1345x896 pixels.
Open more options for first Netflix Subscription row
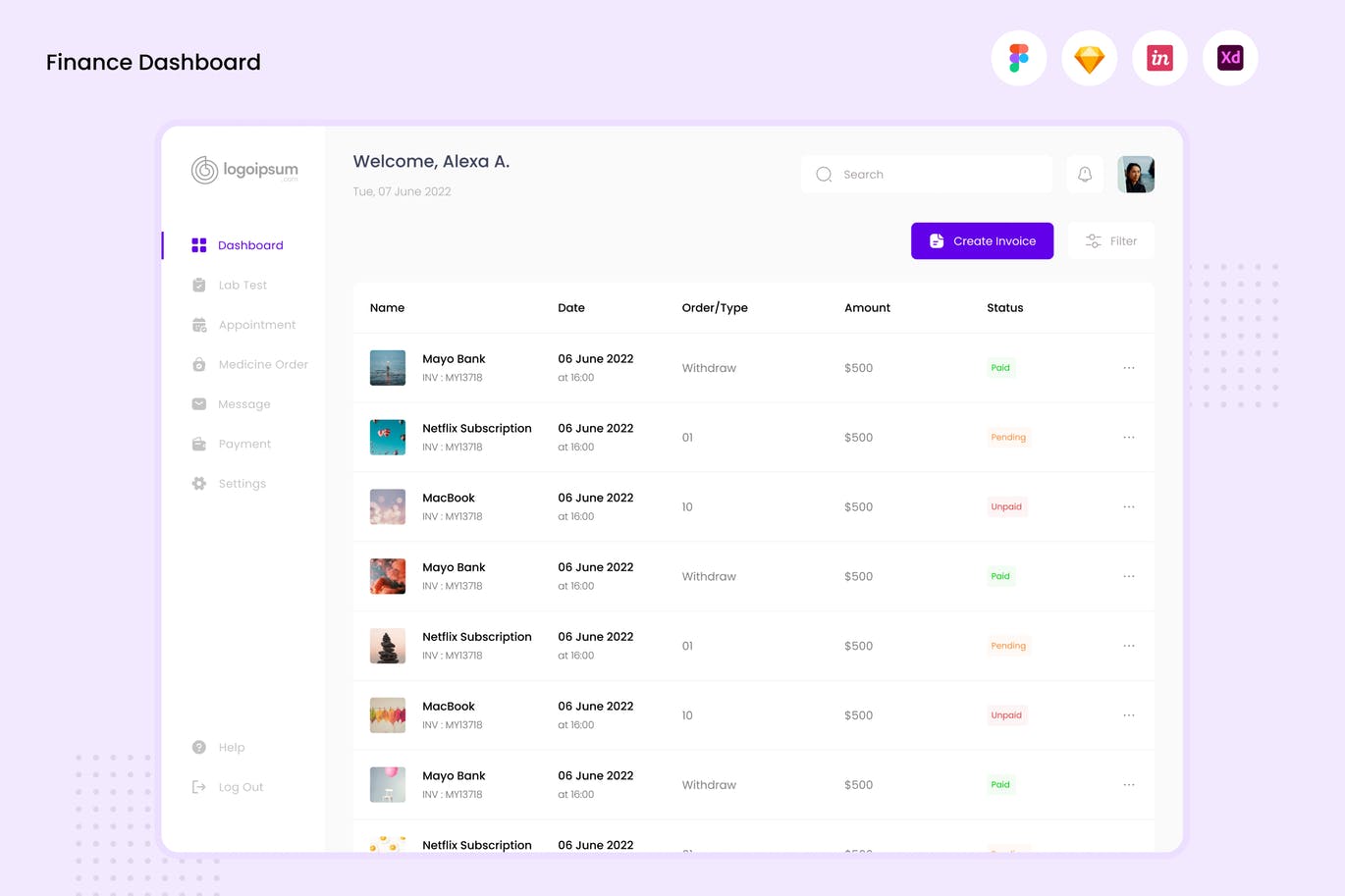(x=1129, y=438)
